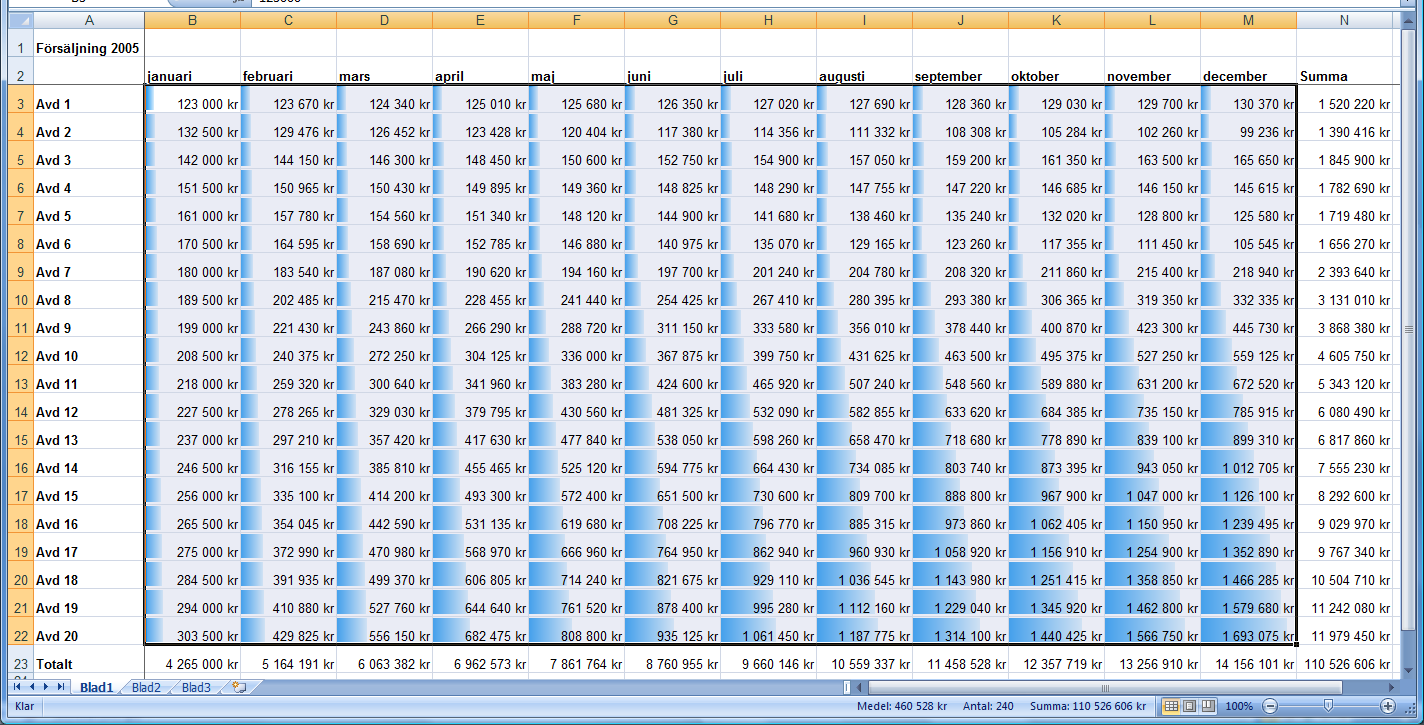
Task: Select column M header
Action: click(x=1248, y=20)
